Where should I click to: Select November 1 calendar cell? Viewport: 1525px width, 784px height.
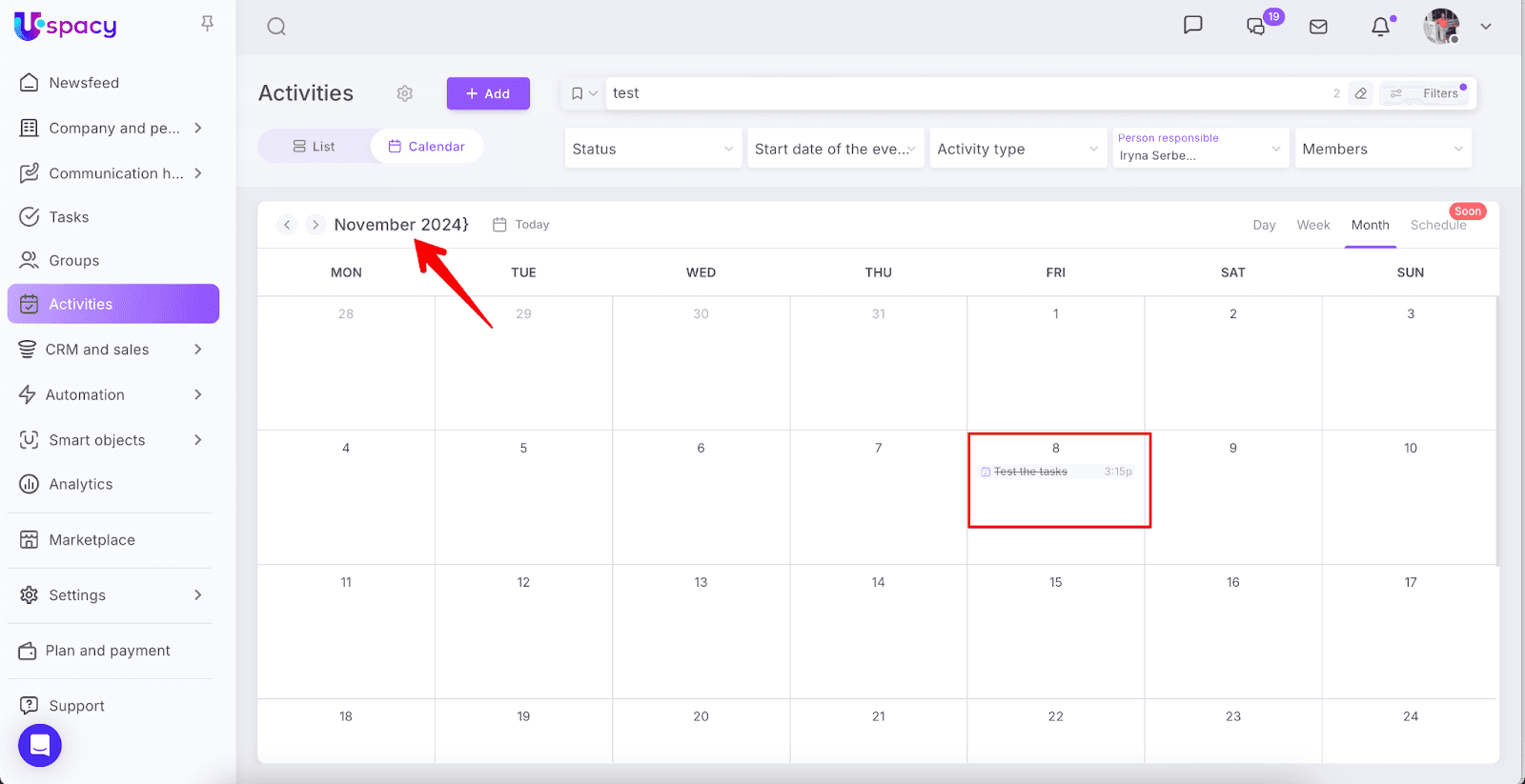(x=1056, y=363)
